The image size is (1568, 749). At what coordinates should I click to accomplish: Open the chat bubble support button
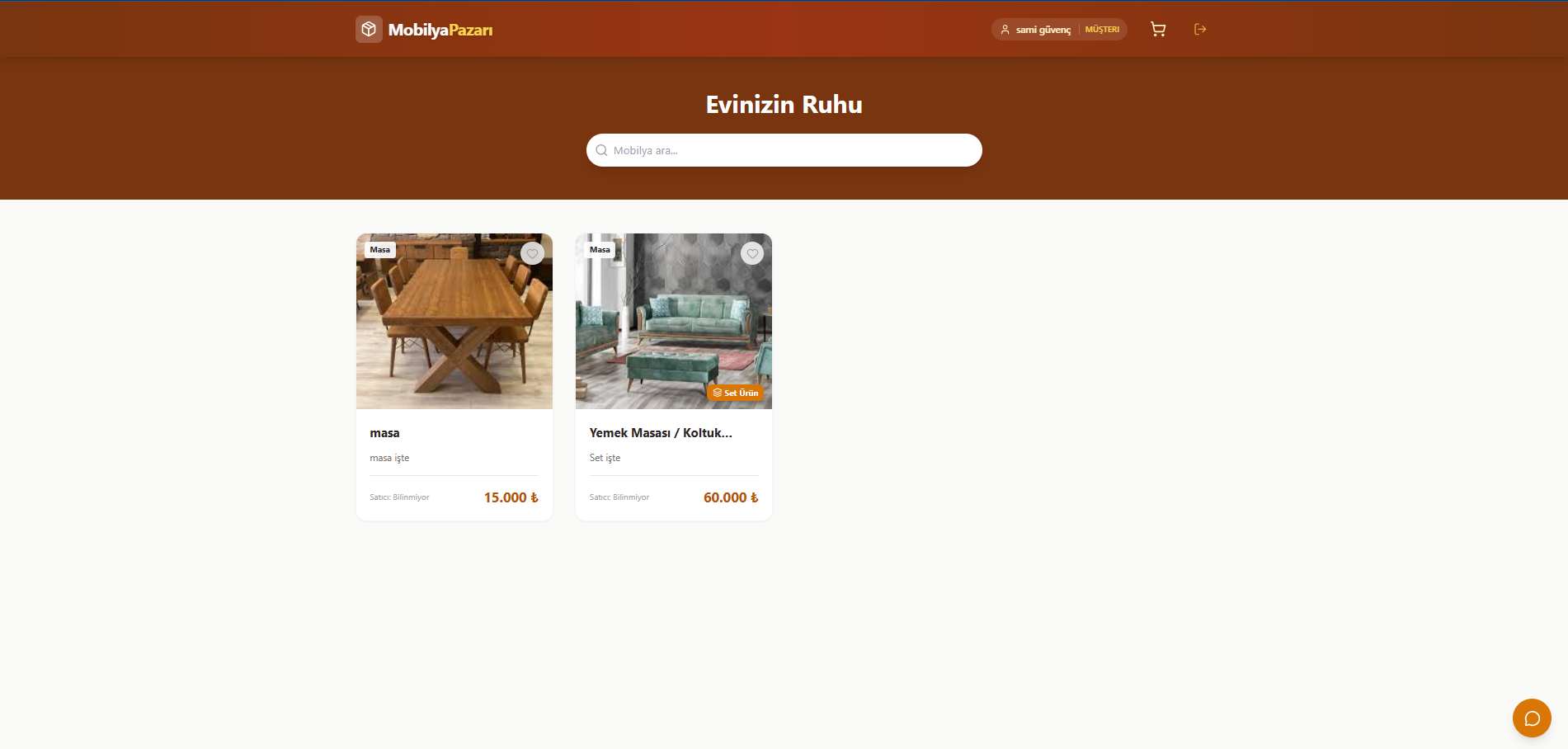pos(1532,718)
